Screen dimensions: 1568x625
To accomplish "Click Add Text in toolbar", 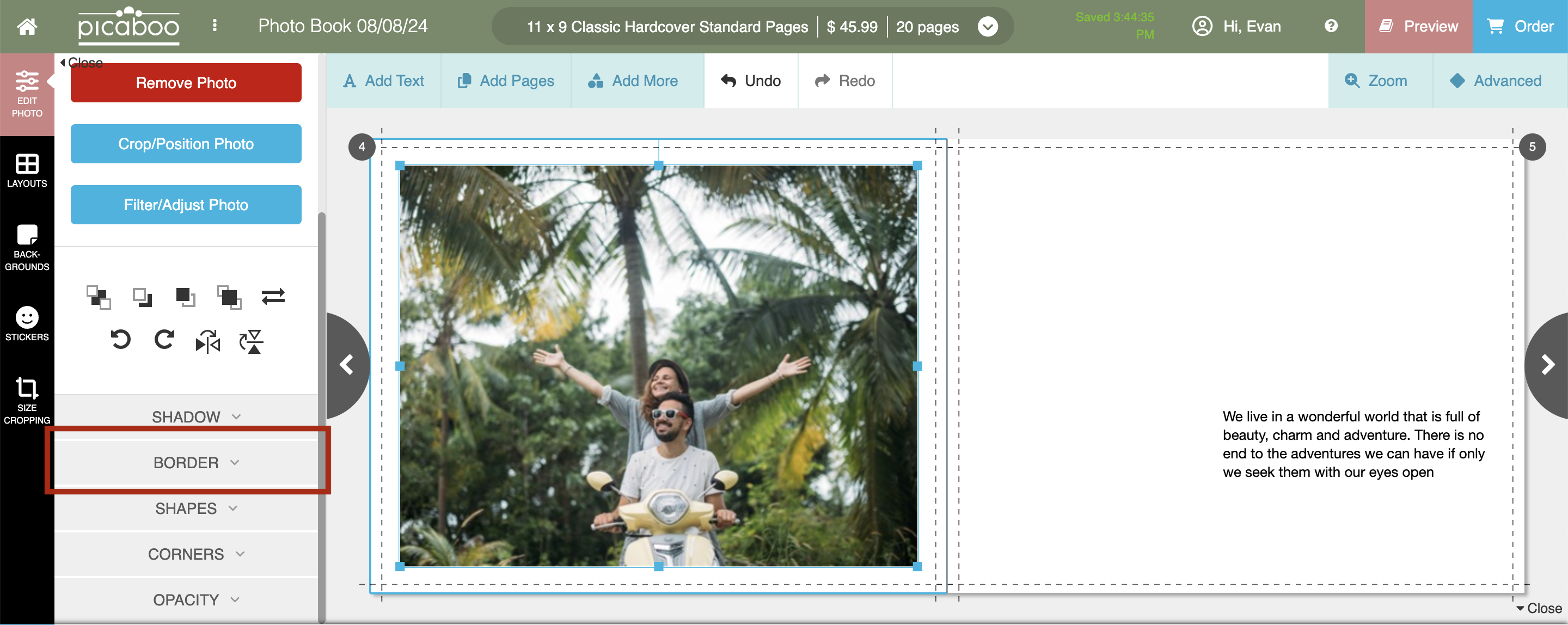I will pos(383,81).
